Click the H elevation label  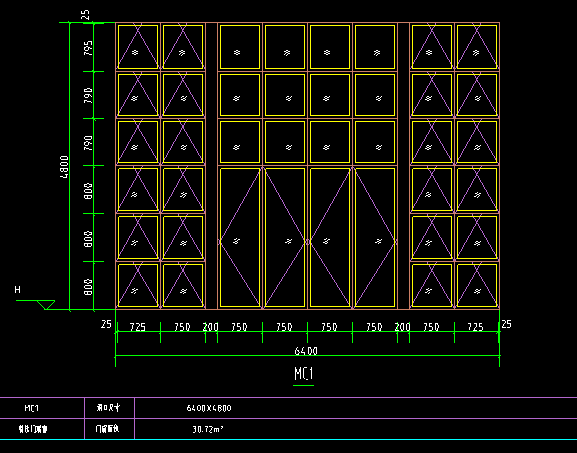17,290
